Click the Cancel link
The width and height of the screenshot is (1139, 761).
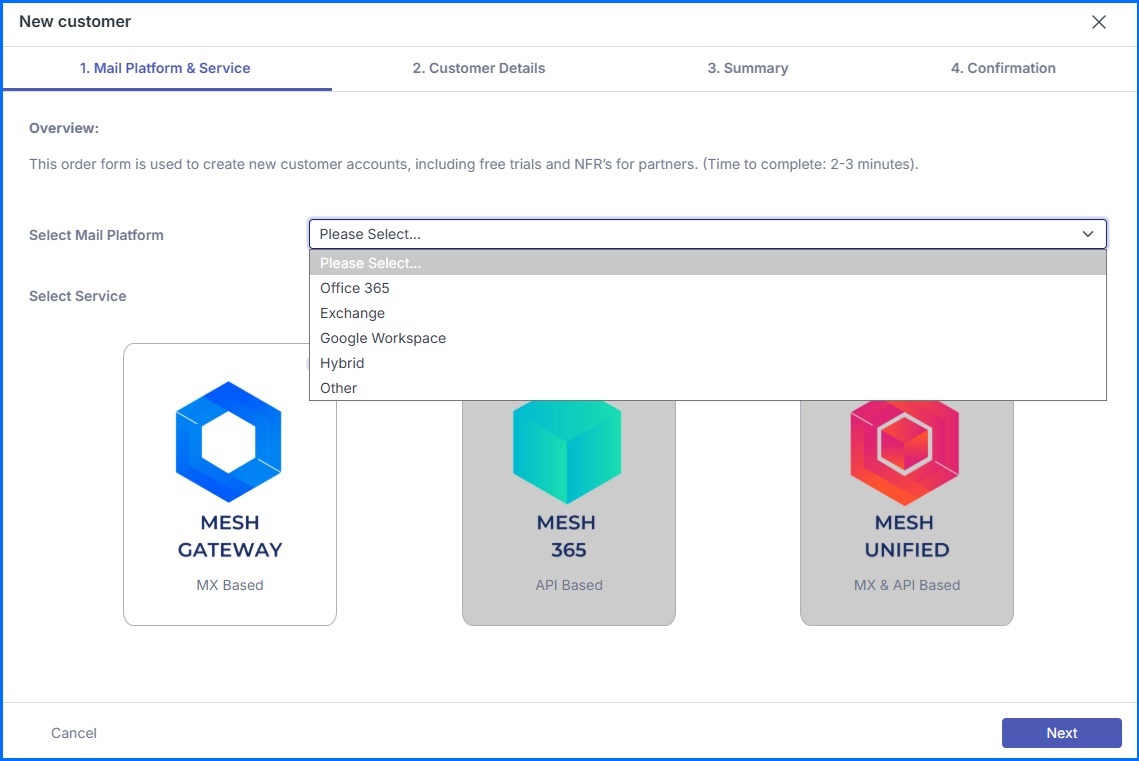(74, 733)
